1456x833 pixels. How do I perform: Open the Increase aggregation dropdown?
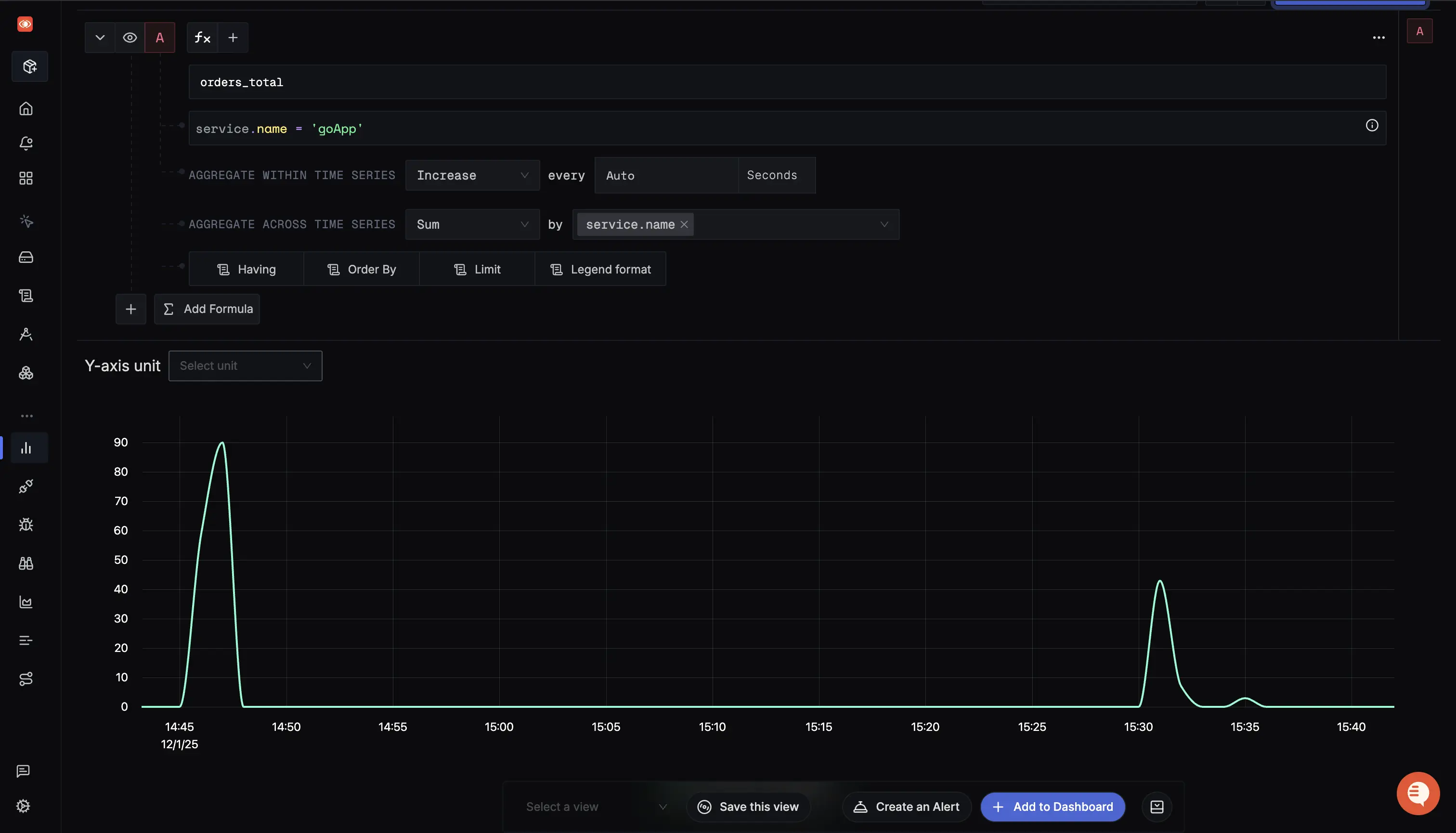[472, 175]
